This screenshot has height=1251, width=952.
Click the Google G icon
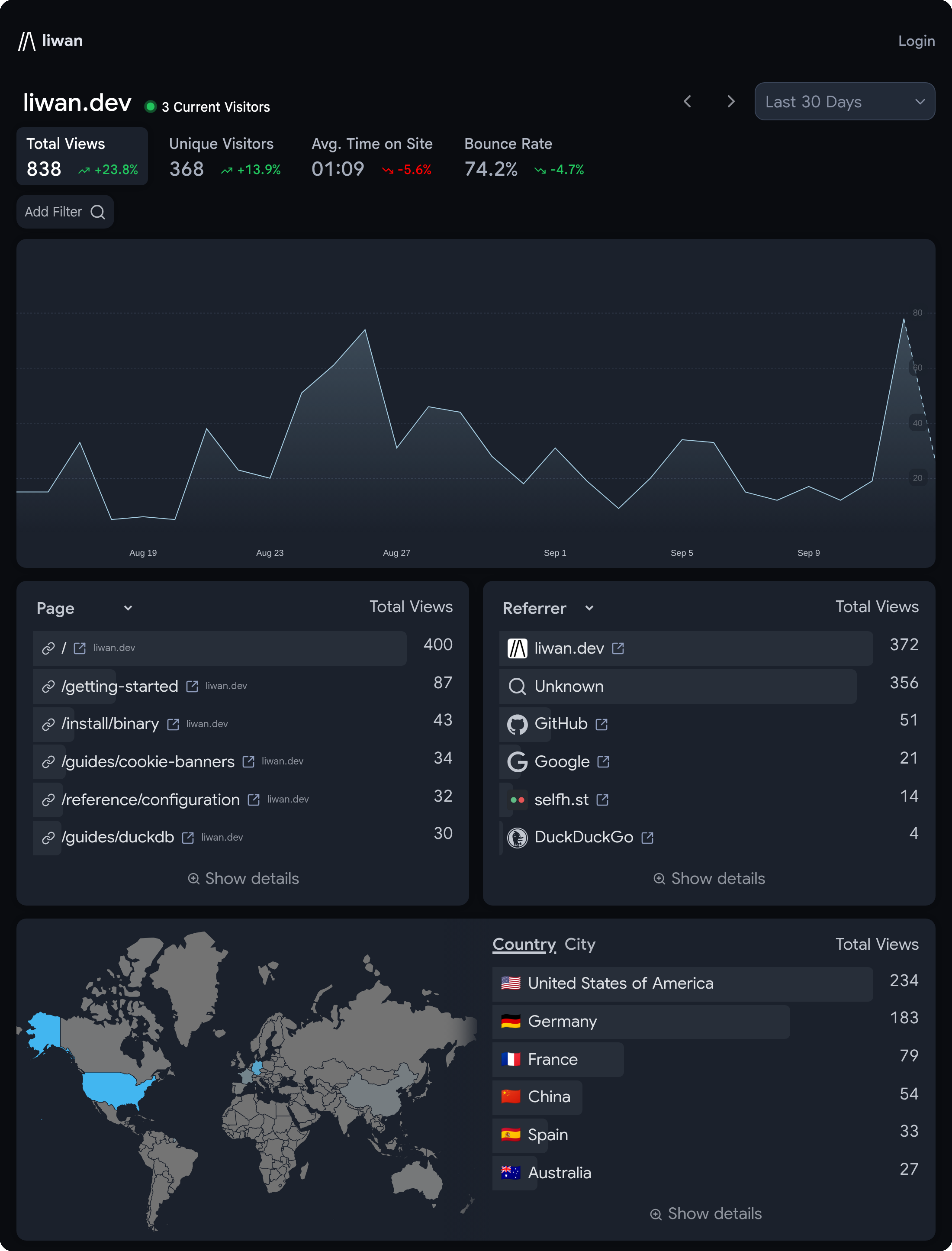point(518,762)
